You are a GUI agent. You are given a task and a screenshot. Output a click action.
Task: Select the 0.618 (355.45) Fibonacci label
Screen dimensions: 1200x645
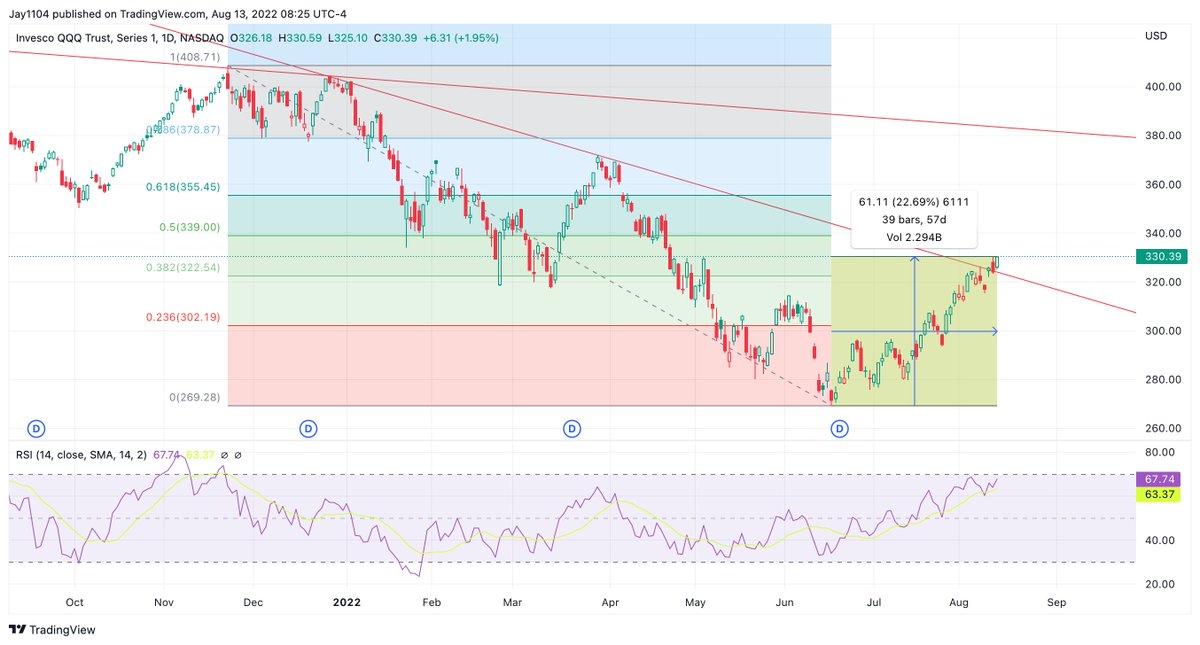click(x=185, y=186)
